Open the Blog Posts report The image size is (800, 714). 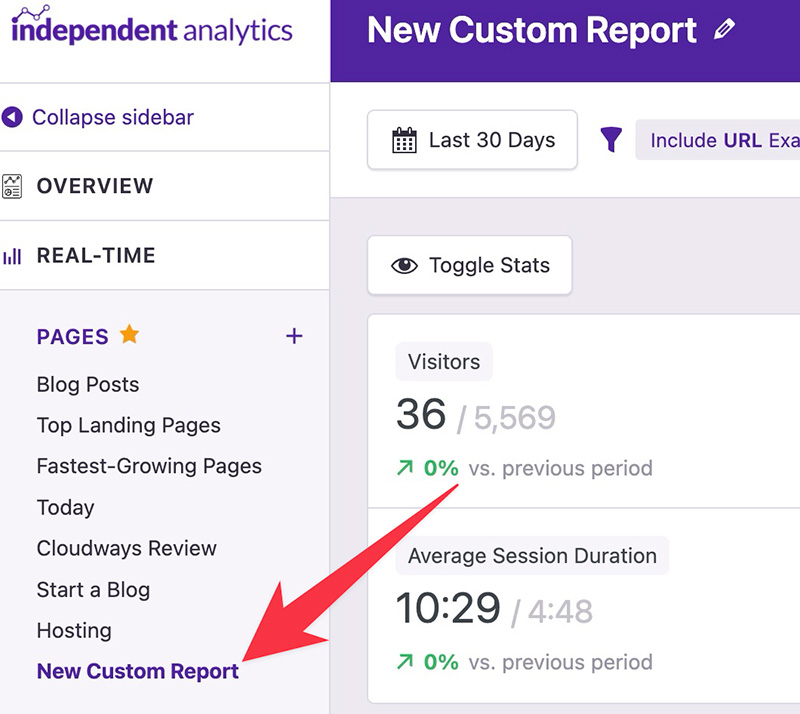tap(88, 385)
